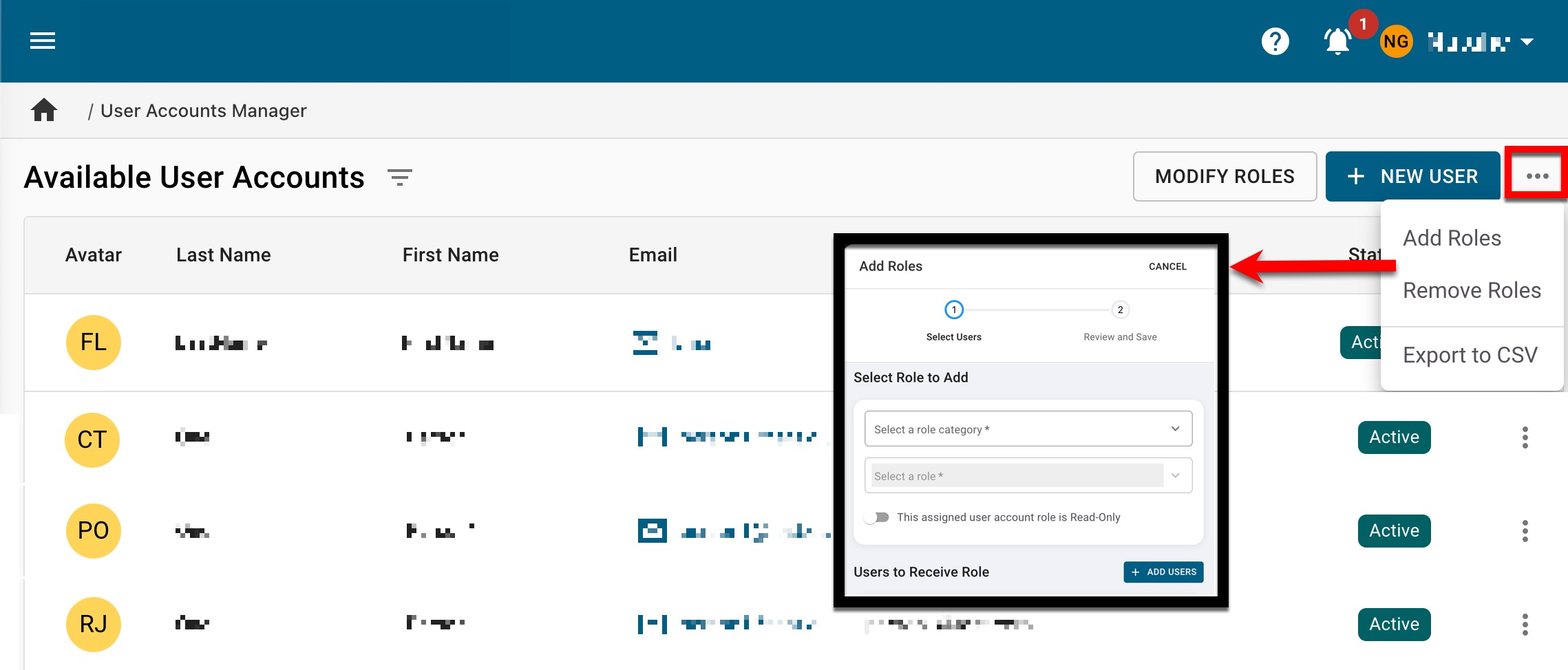
Task: Click the NG user avatar
Action: coord(1395,42)
